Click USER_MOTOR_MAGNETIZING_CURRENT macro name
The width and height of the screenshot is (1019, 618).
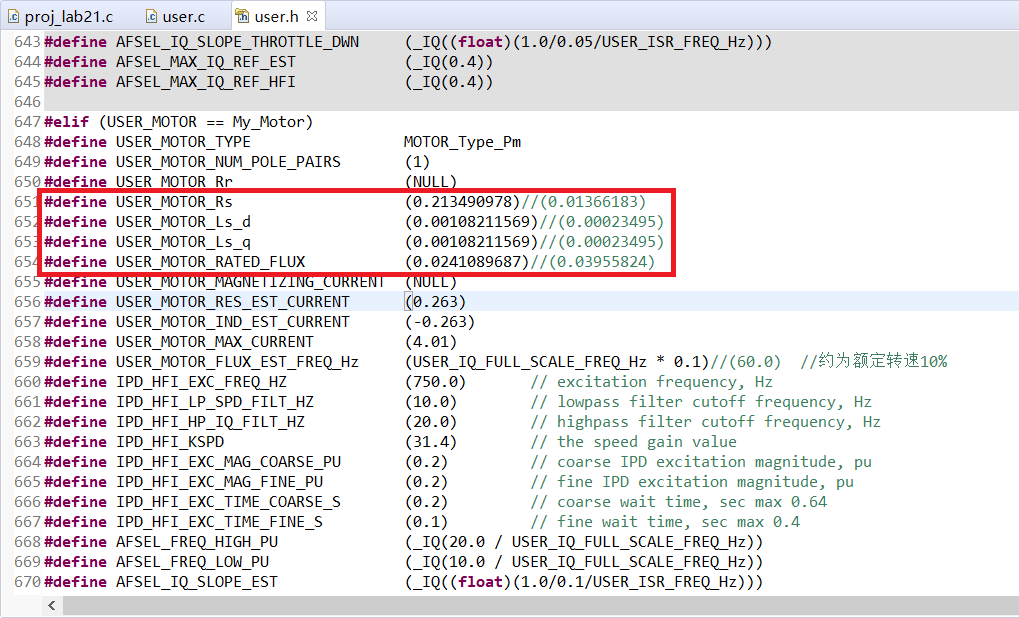pos(251,282)
